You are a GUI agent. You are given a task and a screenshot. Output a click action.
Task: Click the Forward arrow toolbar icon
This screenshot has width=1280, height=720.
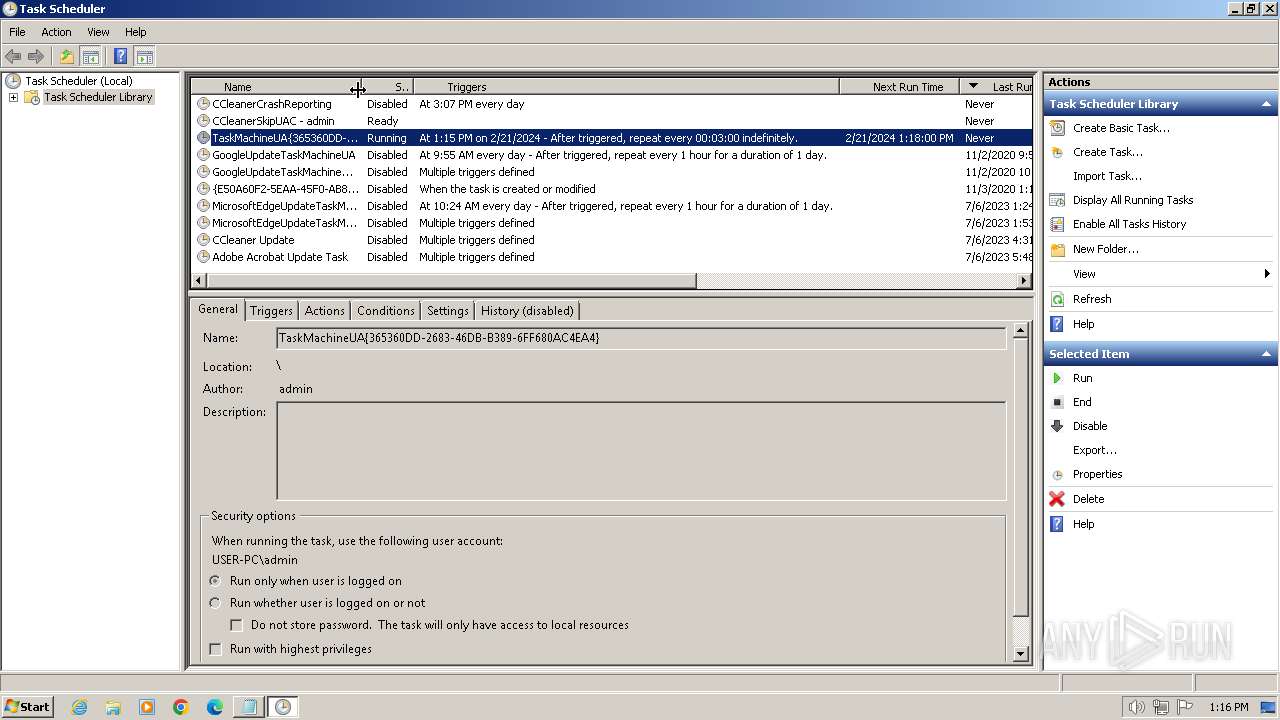pos(36,57)
